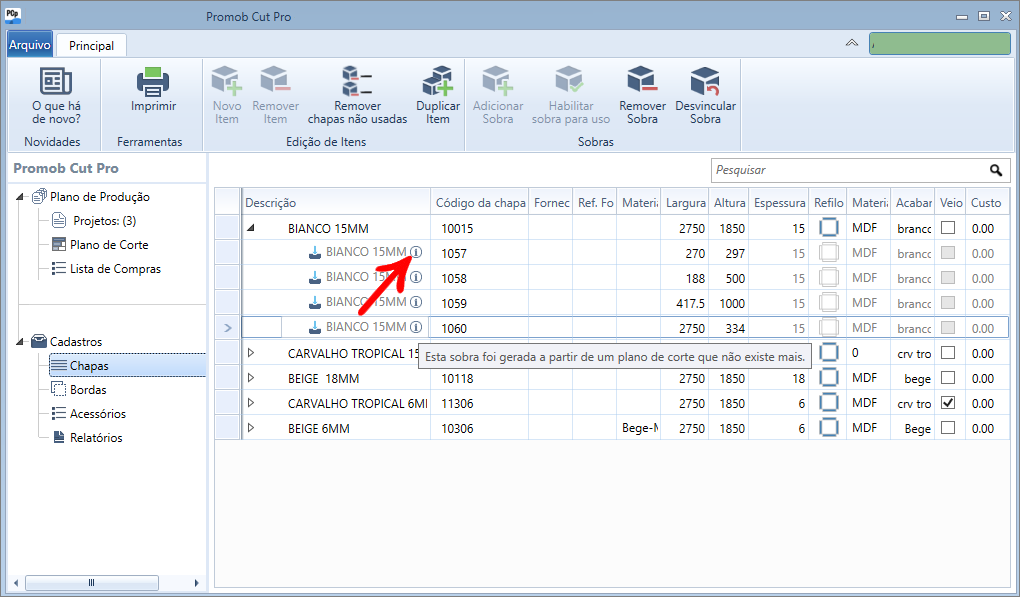Click the sidebar scrollbar right arrow
Screen dimensions: 1020x597
click(x=196, y=583)
